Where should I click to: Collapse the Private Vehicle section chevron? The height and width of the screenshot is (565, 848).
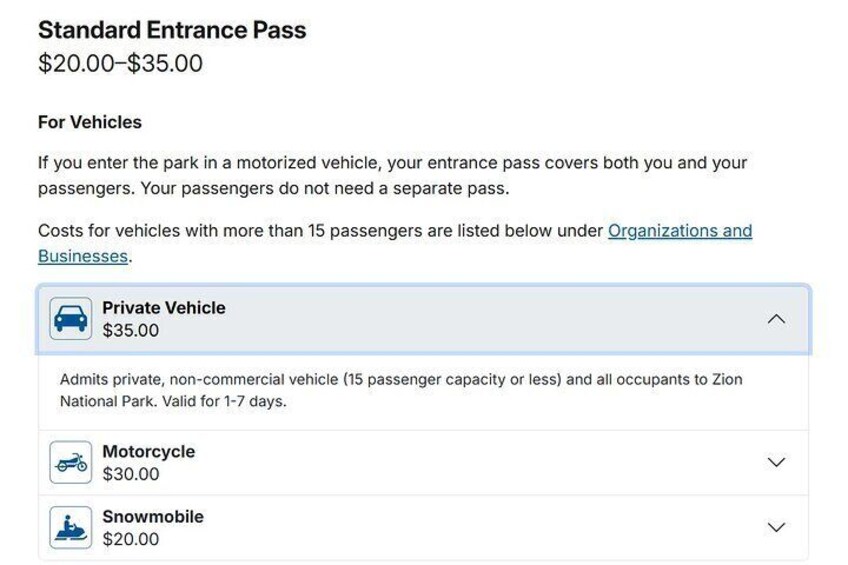point(776,319)
